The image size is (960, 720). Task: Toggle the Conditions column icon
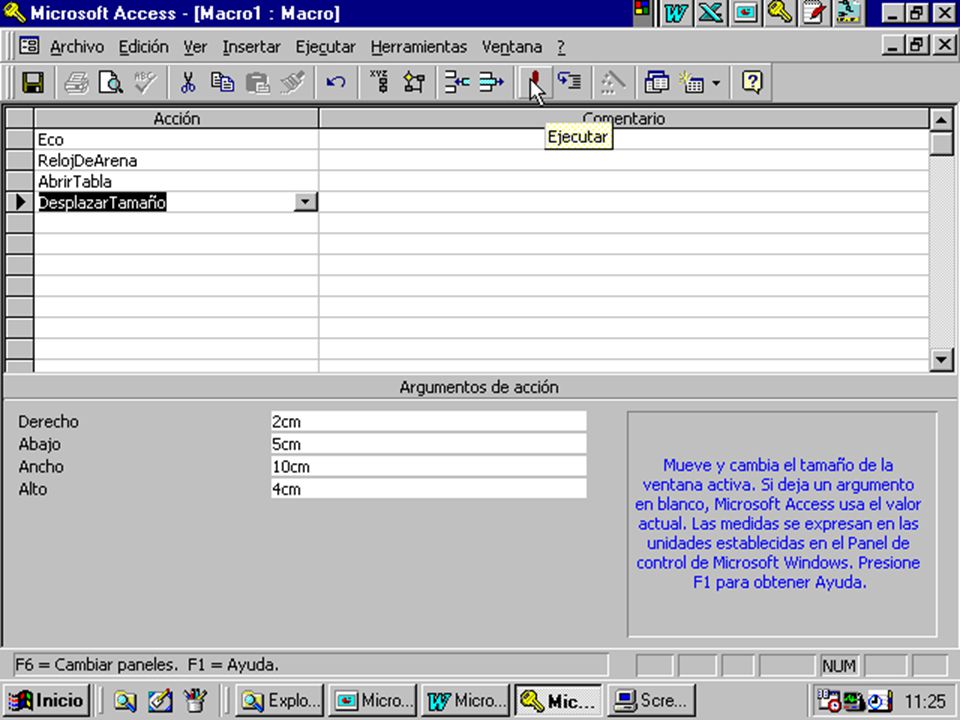pyautogui.click(x=414, y=82)
